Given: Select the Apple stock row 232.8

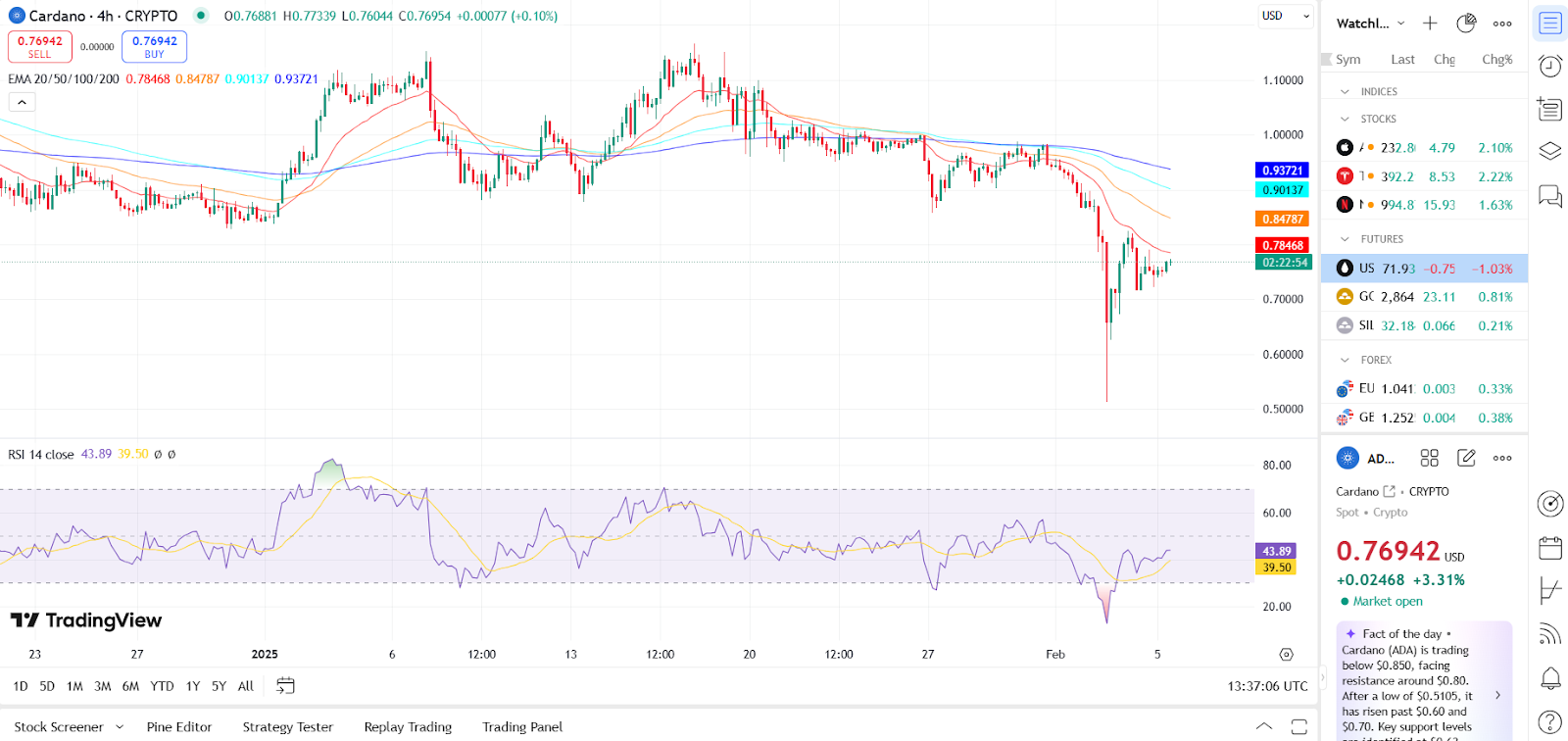Looking at the screenshot, I should click(1425, 148).
